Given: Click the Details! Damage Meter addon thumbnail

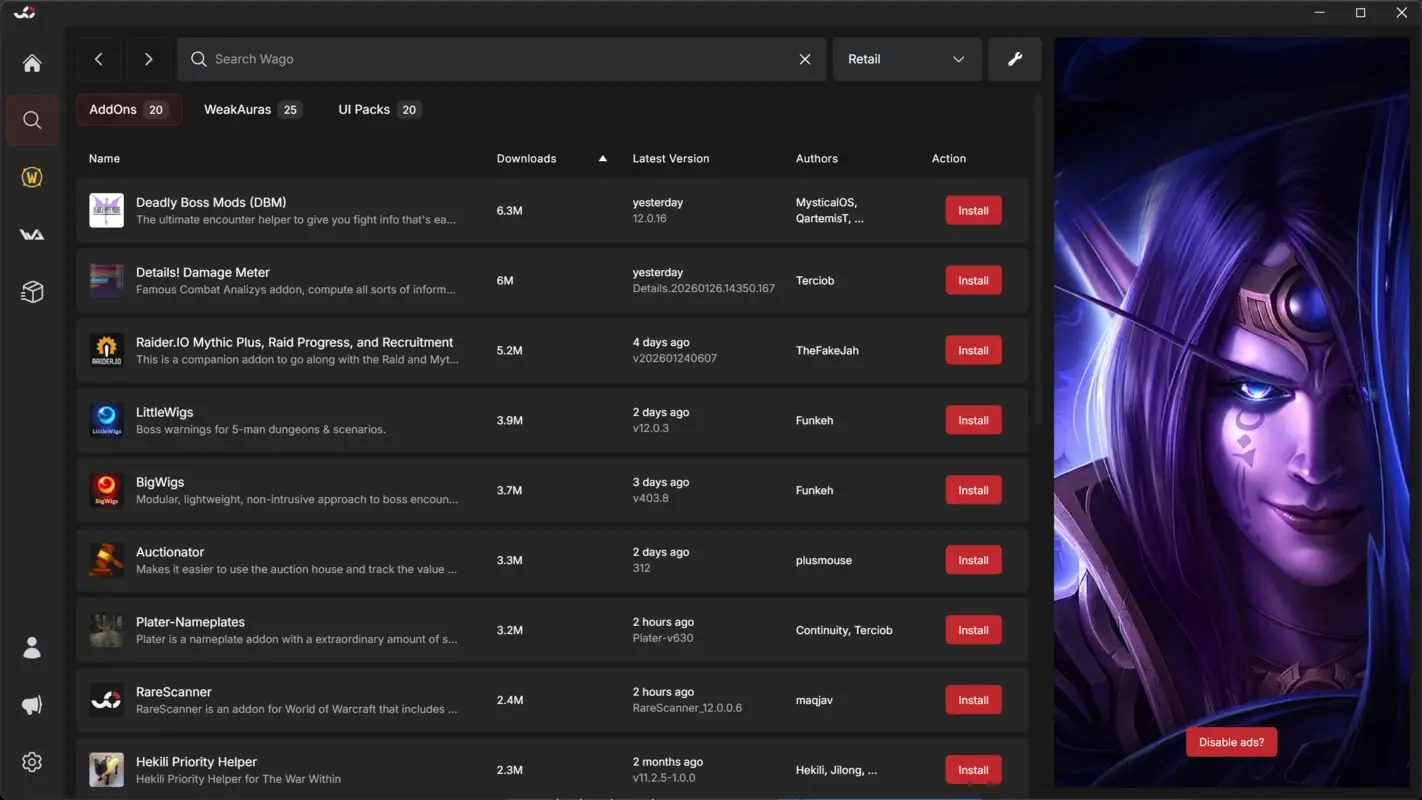Looking at the screenshot, I should (106, 280).
